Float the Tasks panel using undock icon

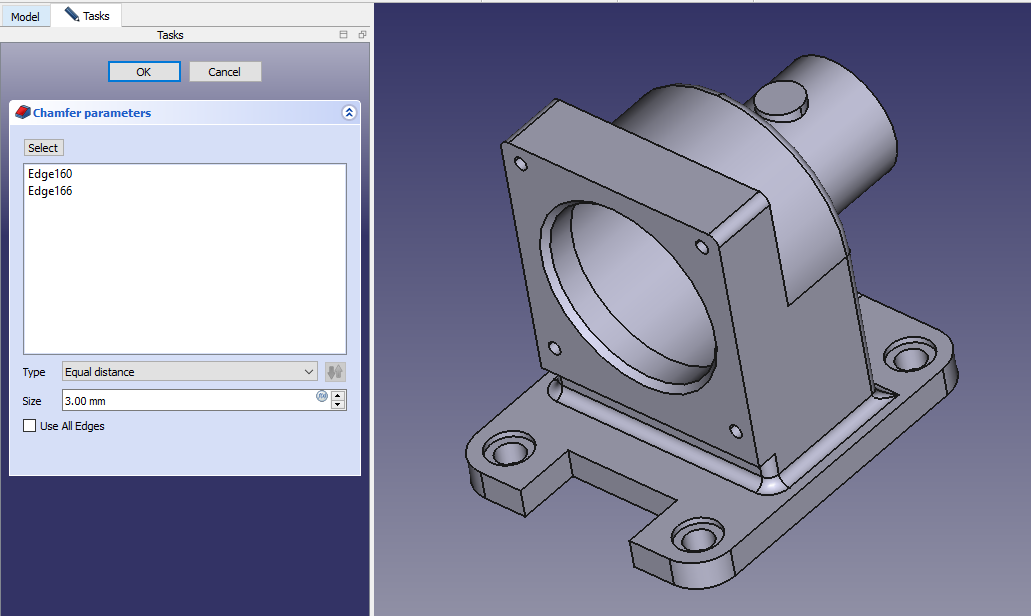362,35
